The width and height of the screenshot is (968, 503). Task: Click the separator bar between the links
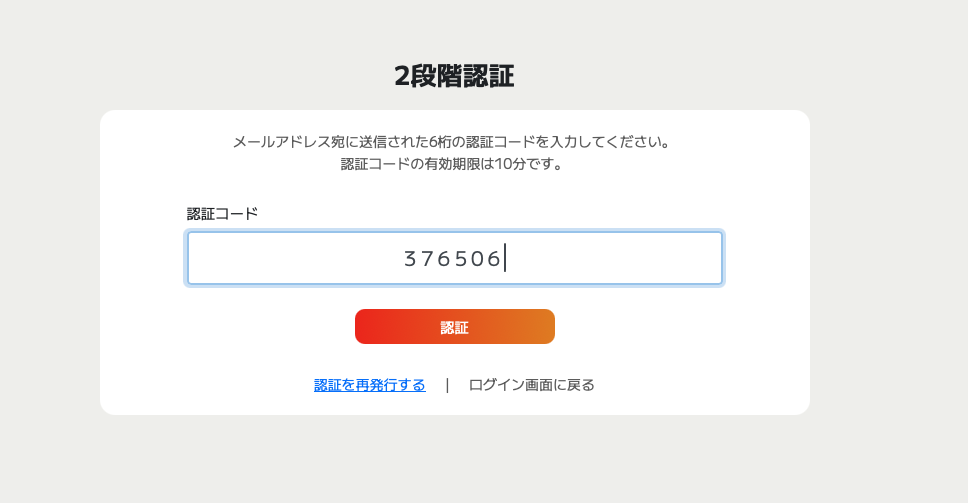pyautogui.click(x=447, y=385)
